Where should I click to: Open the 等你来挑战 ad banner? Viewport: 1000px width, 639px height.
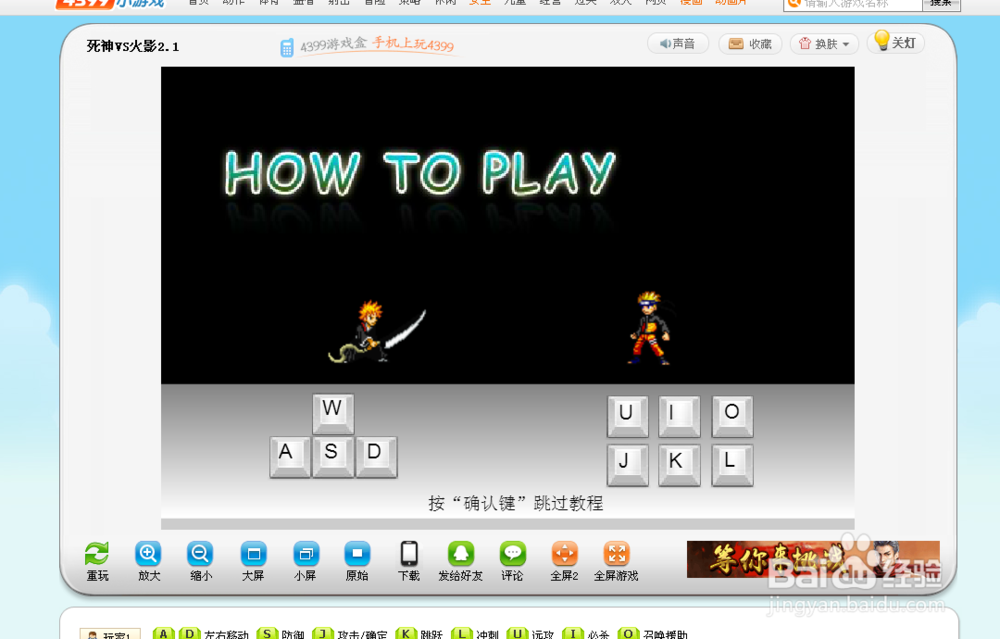[x=813, y=559]
